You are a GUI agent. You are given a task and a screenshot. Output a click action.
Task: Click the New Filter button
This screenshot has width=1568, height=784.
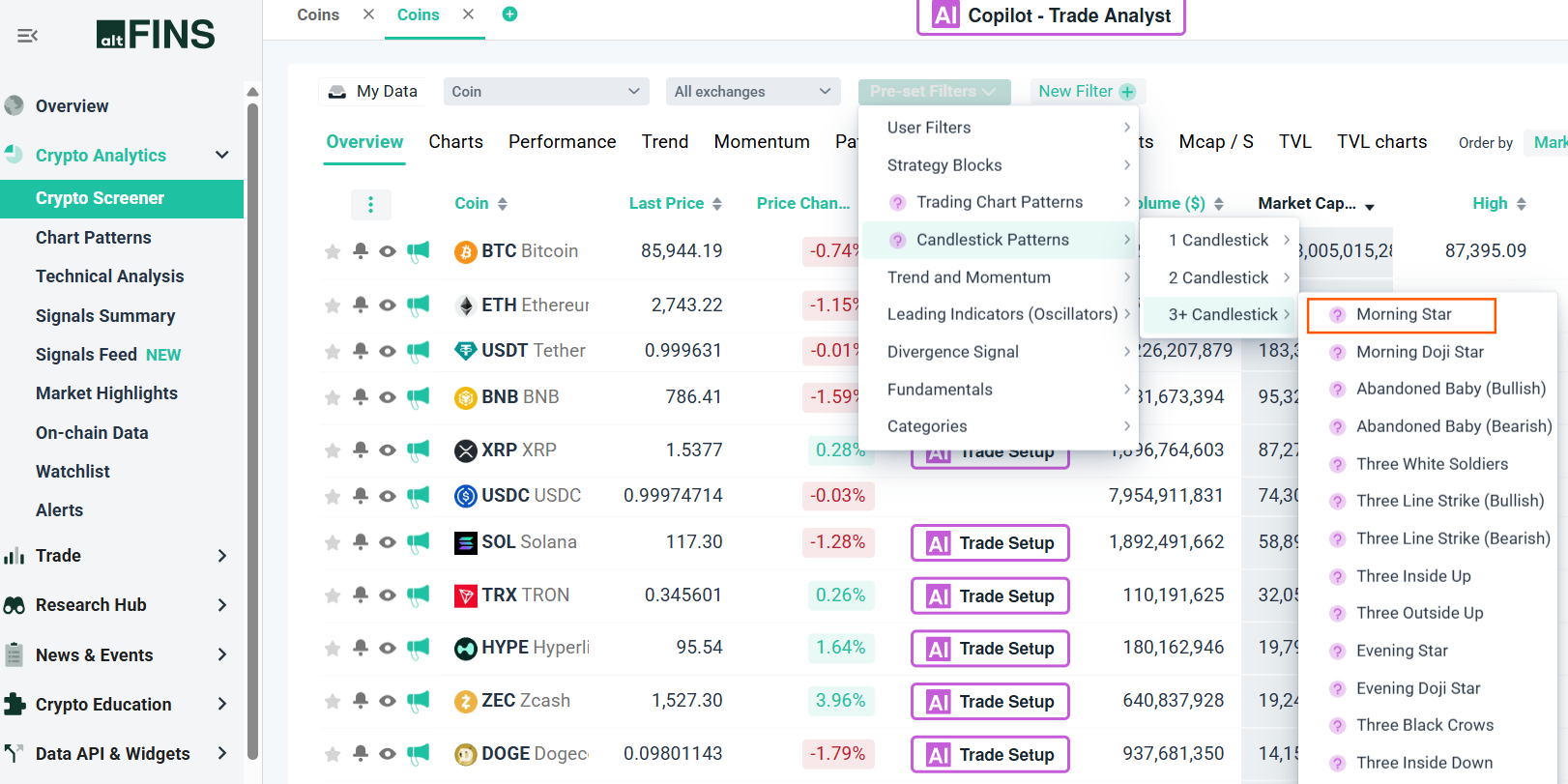pos(1087,92)
